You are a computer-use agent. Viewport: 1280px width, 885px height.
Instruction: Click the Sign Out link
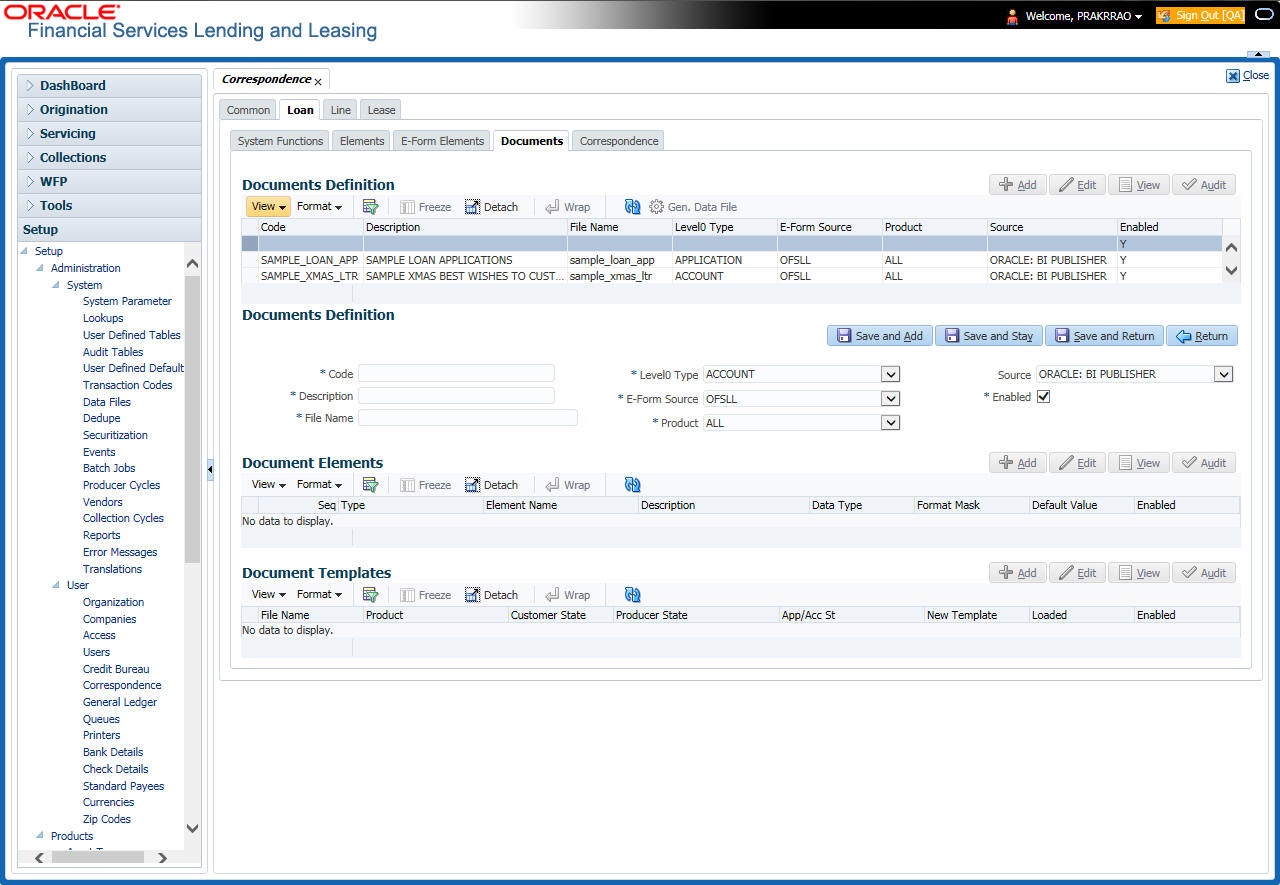tap(1200, 16)
